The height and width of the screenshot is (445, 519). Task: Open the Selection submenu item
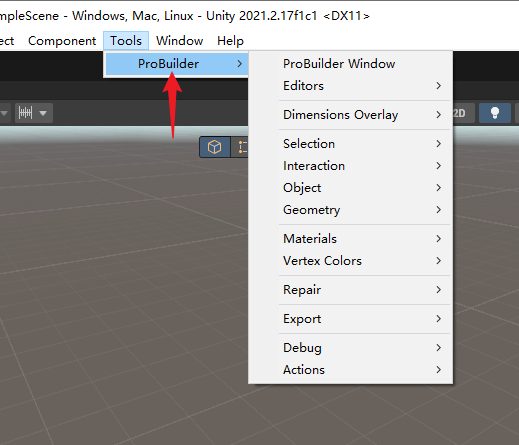click(x=350, y=144)
